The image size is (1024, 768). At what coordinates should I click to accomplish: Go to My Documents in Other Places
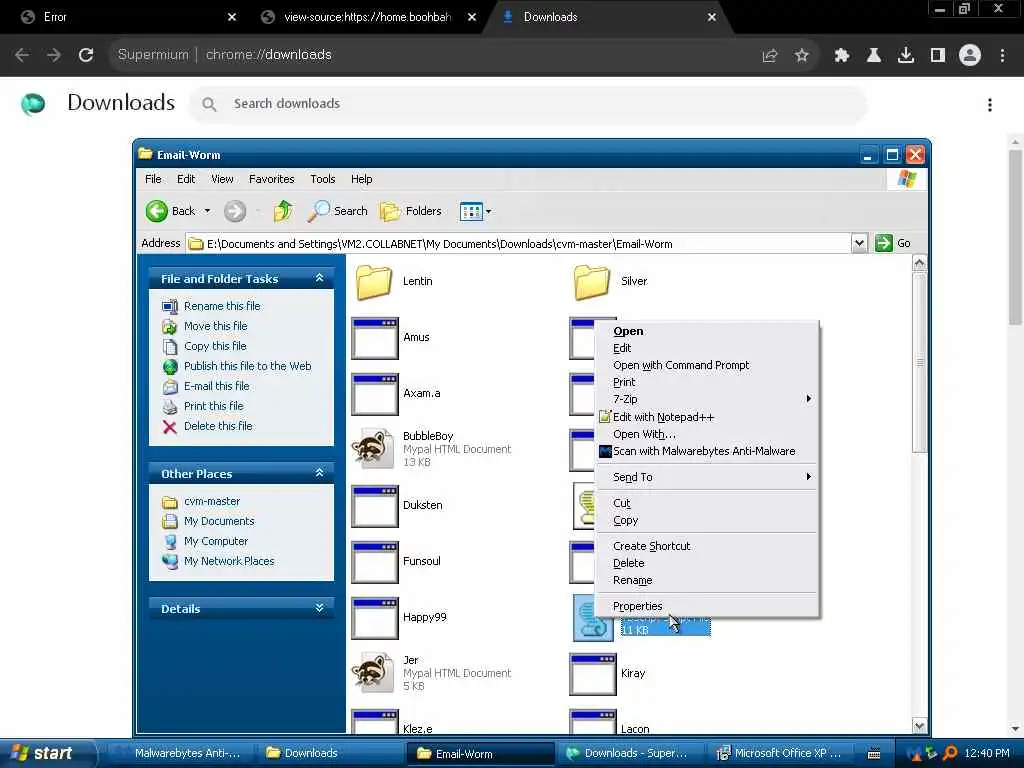tap(219, 521)
